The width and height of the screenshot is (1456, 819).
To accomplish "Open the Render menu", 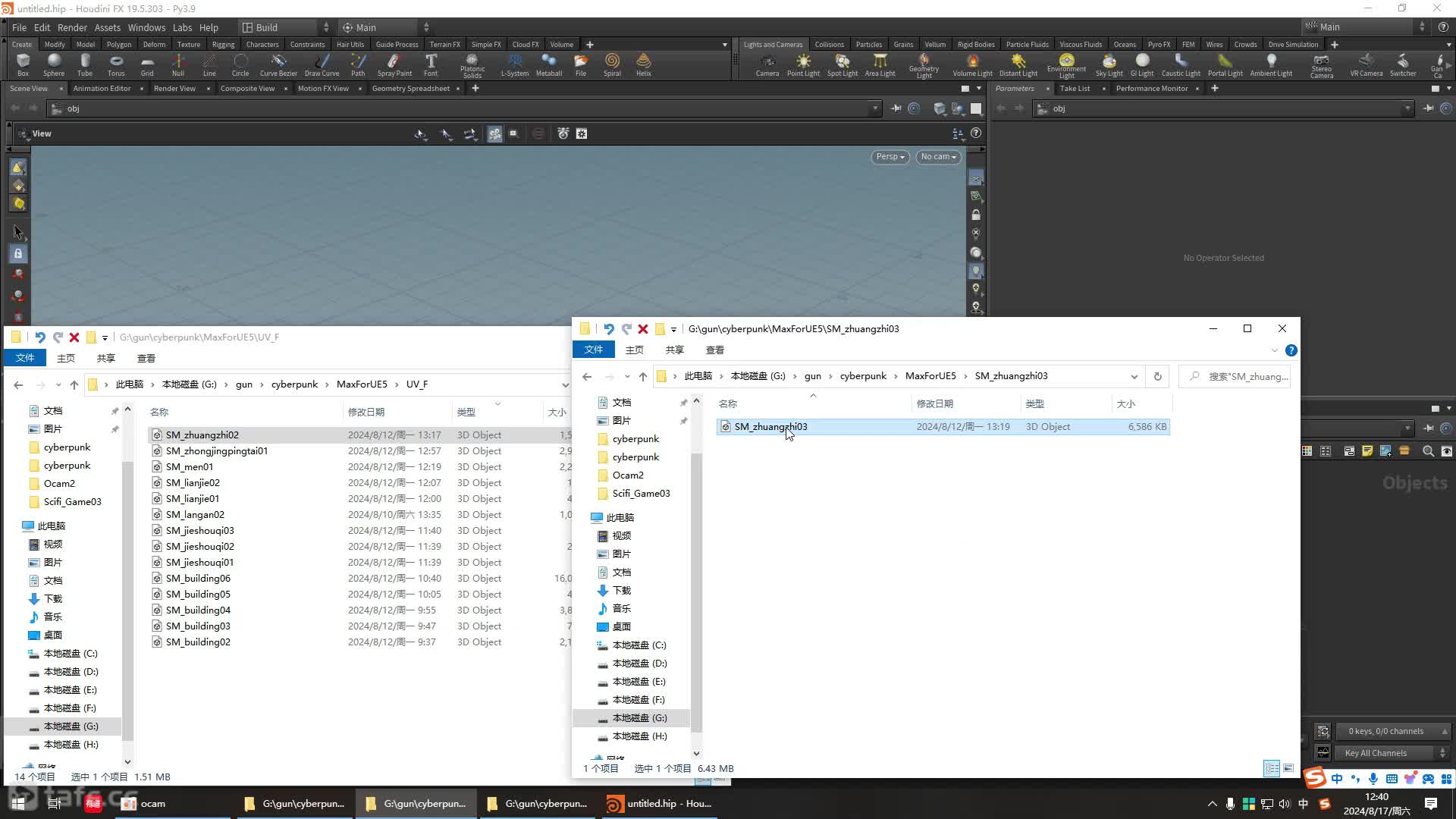I will (72, 27).
